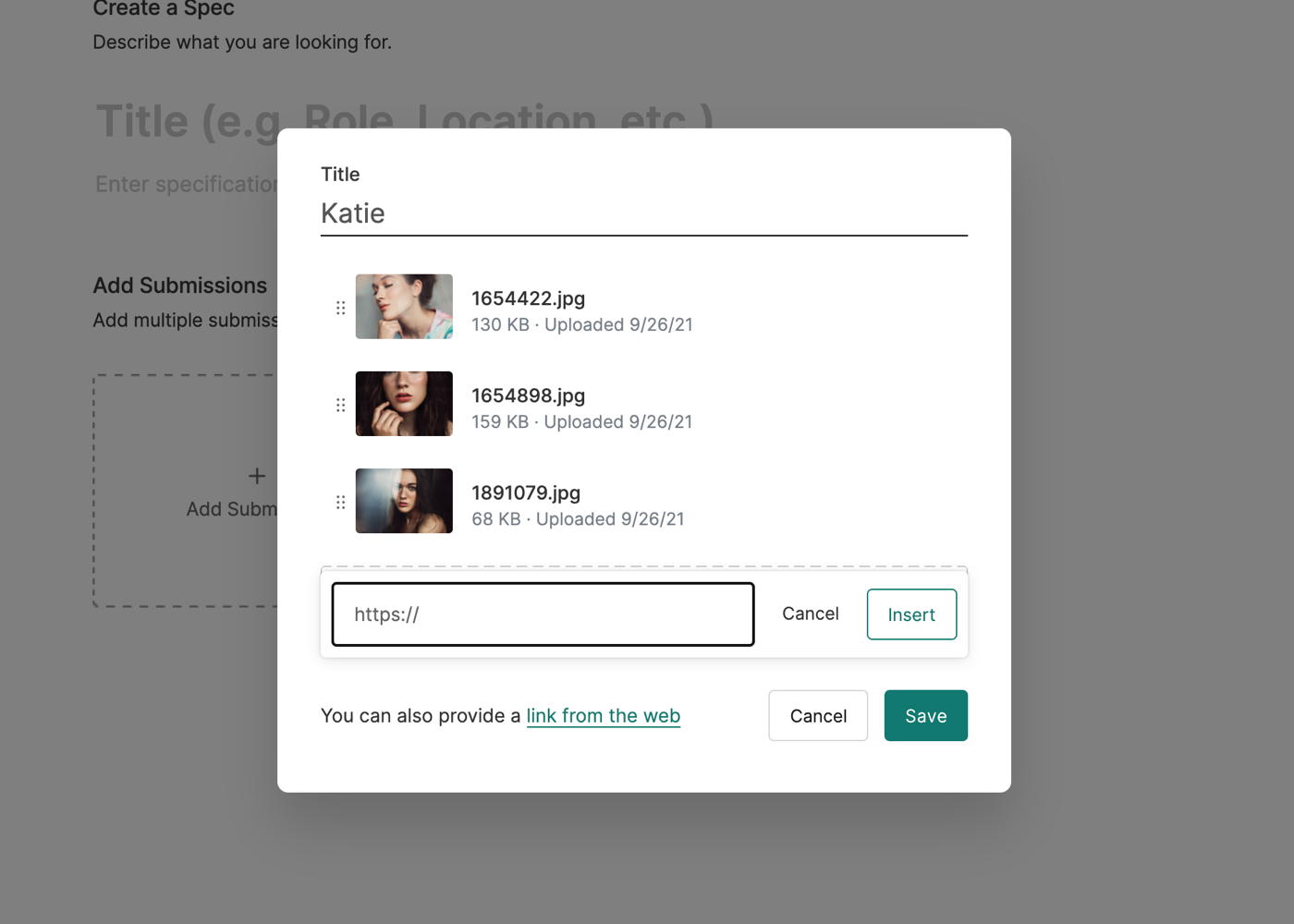Click Cancel beside the Save button
1294x924 pixels.
(818, 716)
